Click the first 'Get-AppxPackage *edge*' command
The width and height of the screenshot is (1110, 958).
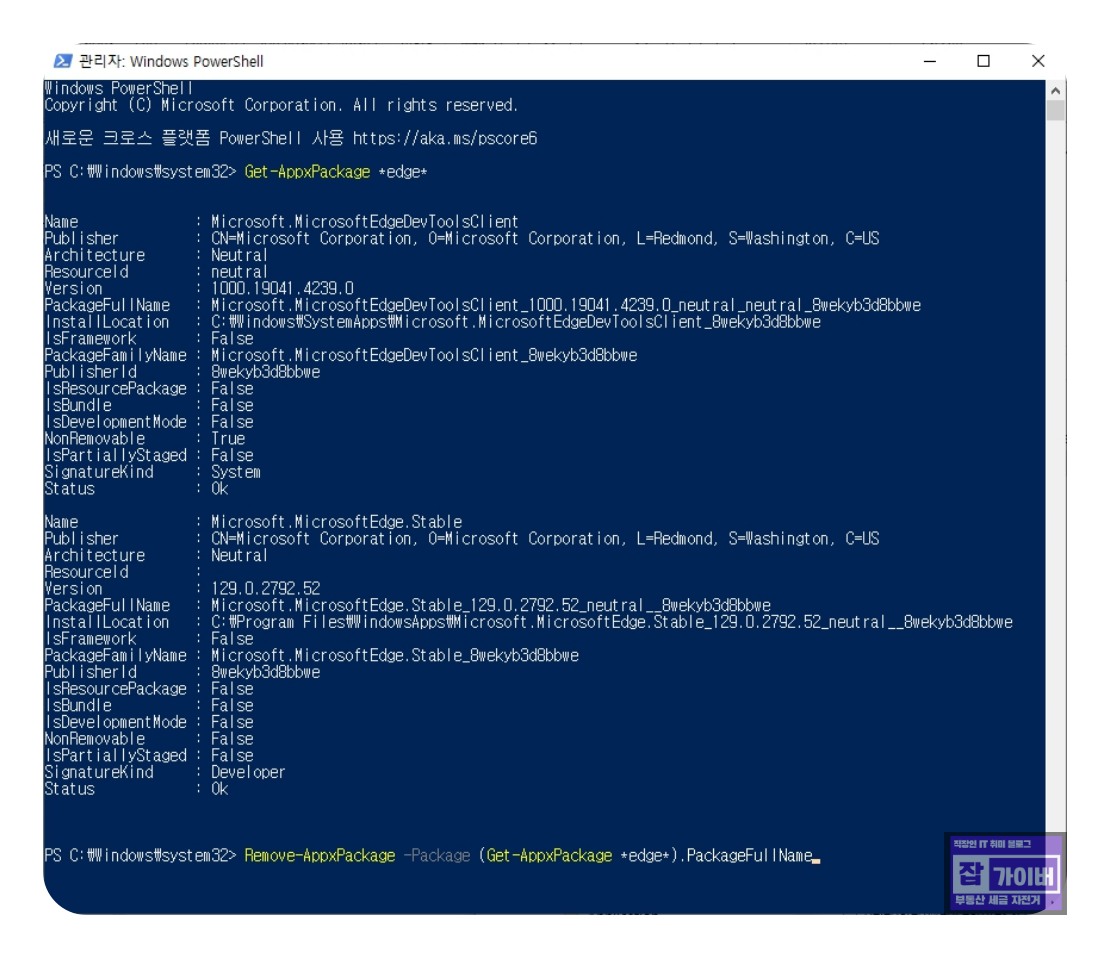[336, 172]
